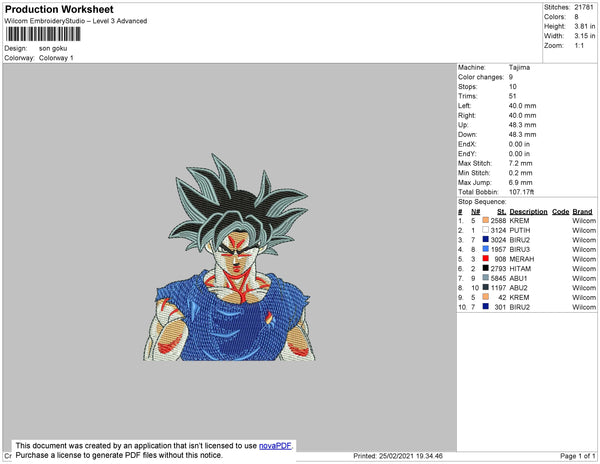600x464 pixels.
Task: Choose the ABU2 dark gray swatch
Action: 486,287
